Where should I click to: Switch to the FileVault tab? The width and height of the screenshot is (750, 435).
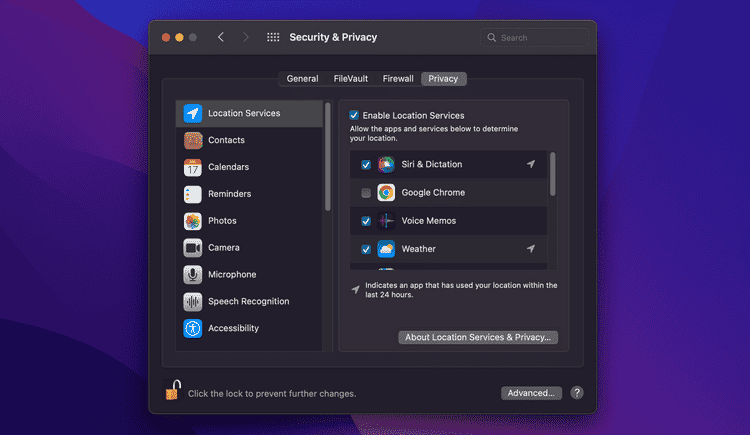pos(351,79)
